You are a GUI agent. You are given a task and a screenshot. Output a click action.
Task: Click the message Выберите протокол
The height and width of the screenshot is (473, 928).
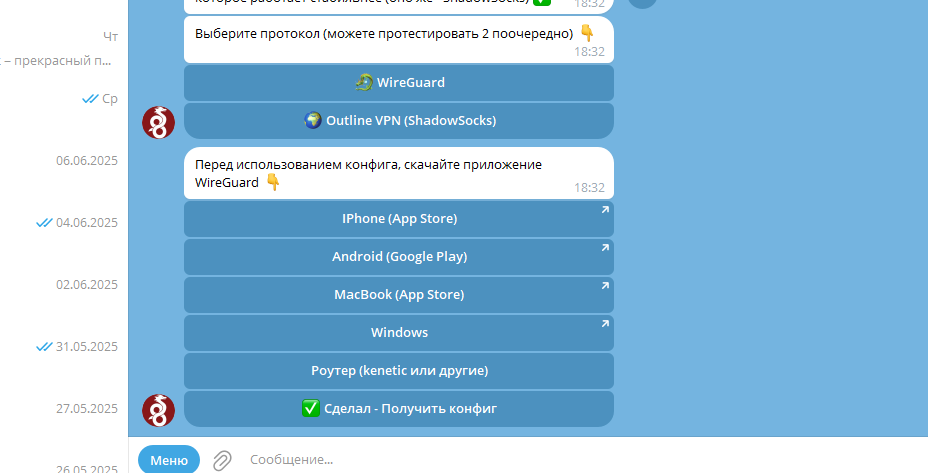pyautogui.click(x=399, y=40)
